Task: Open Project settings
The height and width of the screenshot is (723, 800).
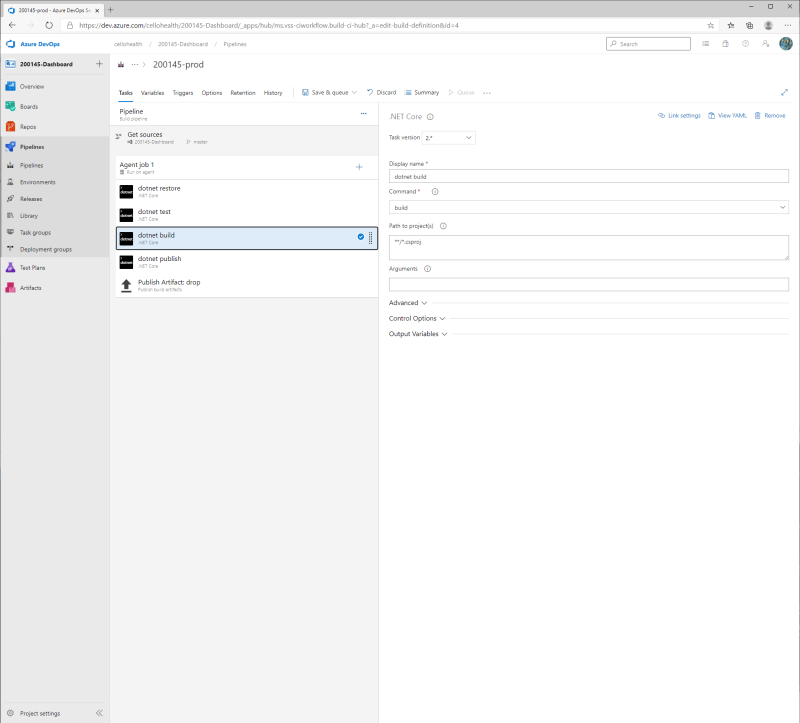Action: [x=40, y=713]
